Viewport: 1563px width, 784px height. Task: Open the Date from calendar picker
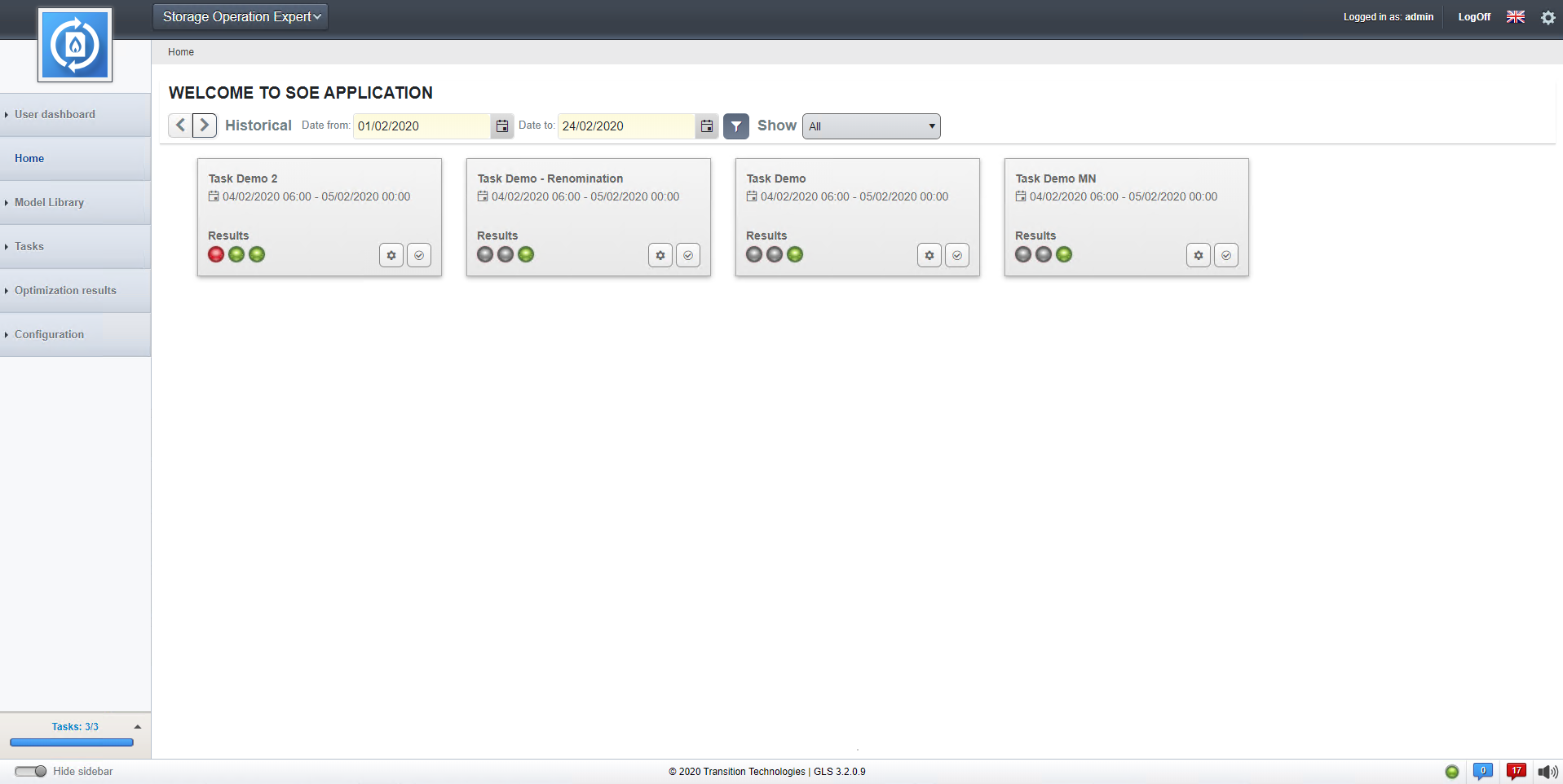click(502, 126)
